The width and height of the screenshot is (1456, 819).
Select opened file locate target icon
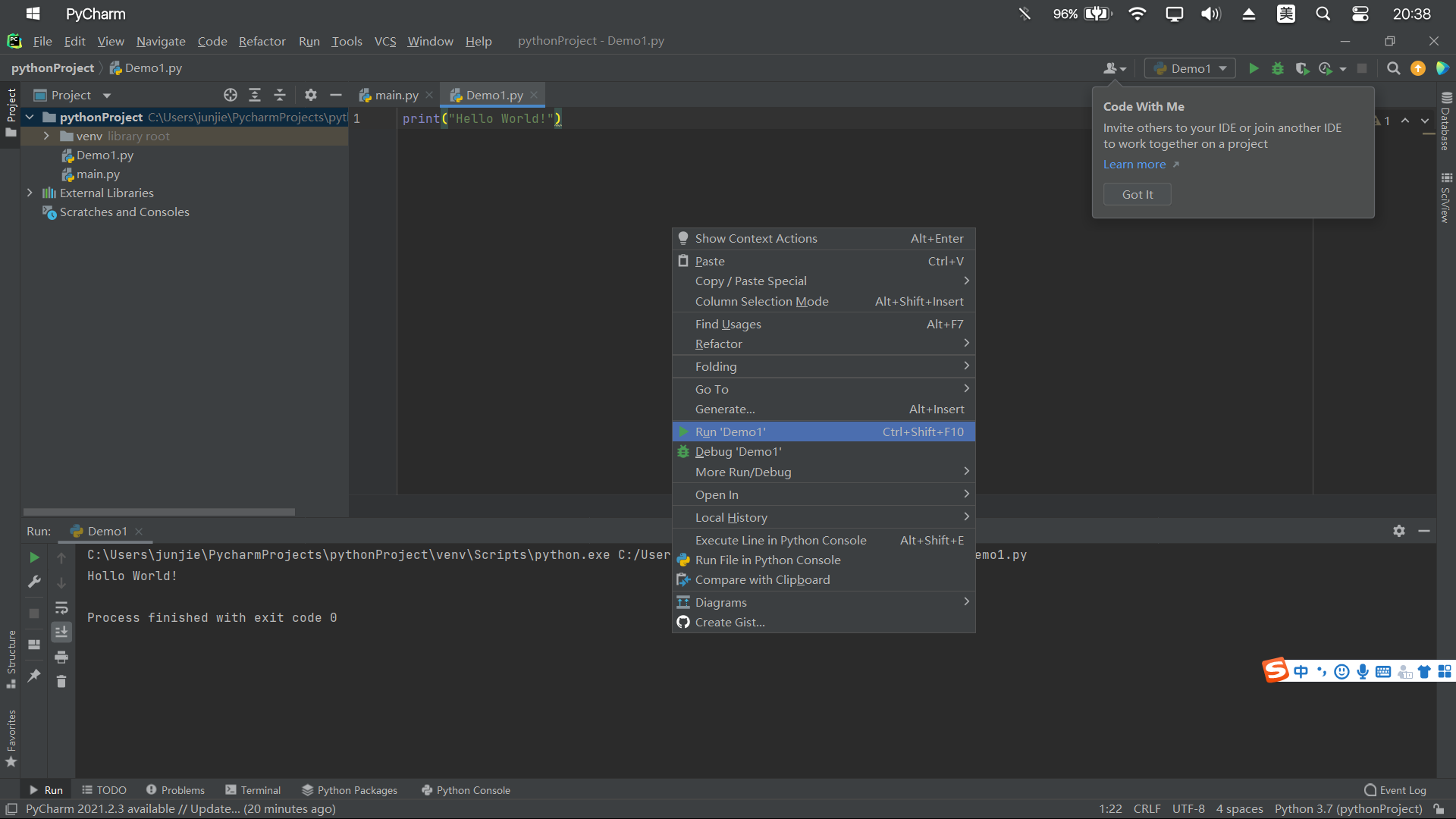(x=231, y=95)
